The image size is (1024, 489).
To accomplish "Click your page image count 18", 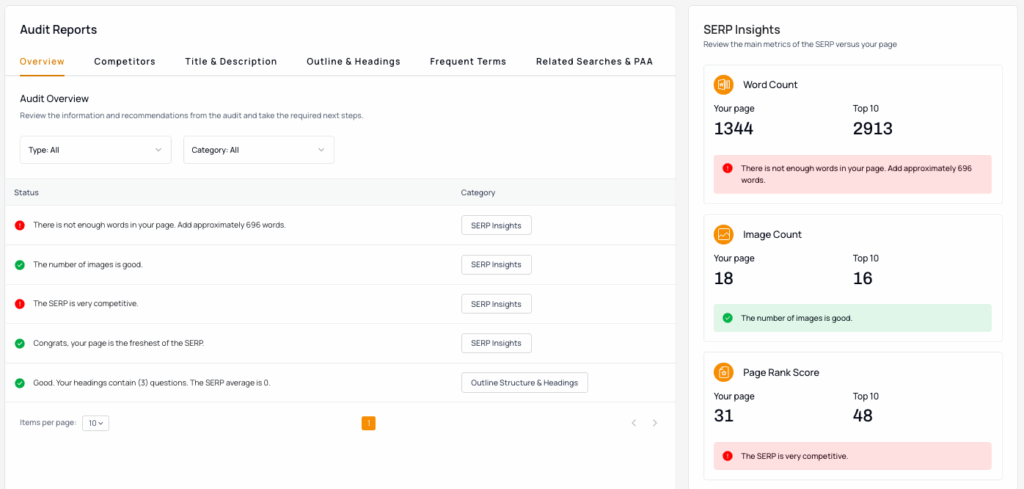I will 724,278.
